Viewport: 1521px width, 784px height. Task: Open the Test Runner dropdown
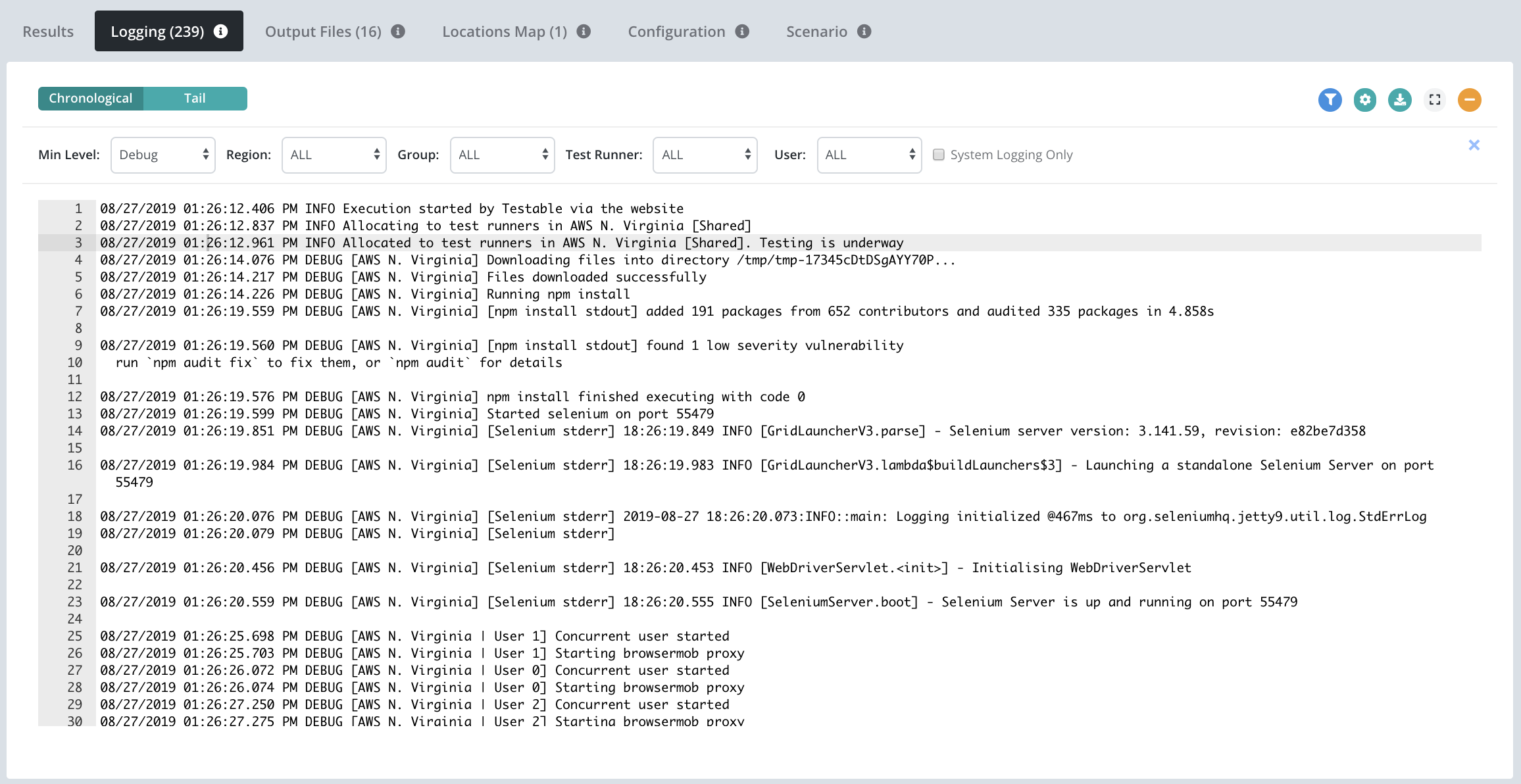point(705,155)
